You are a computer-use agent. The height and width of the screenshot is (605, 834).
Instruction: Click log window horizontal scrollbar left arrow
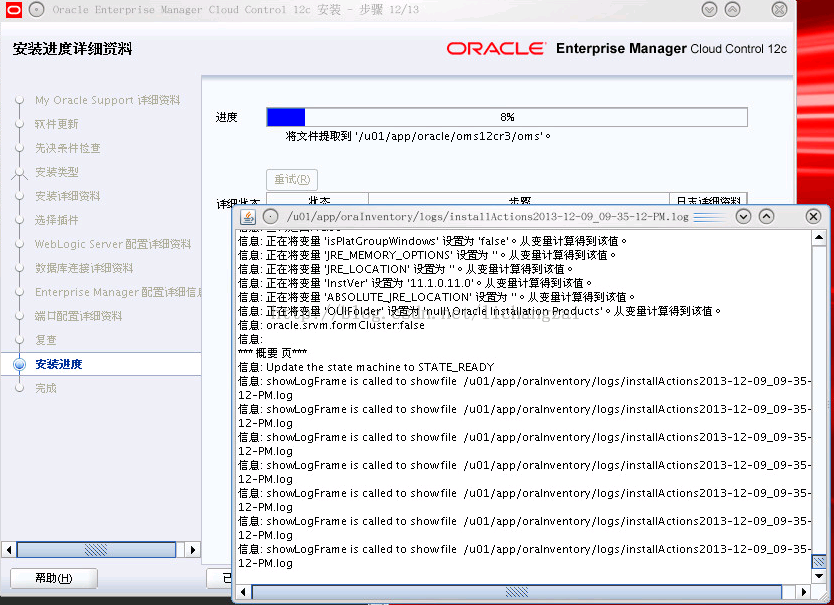[243, 592]
